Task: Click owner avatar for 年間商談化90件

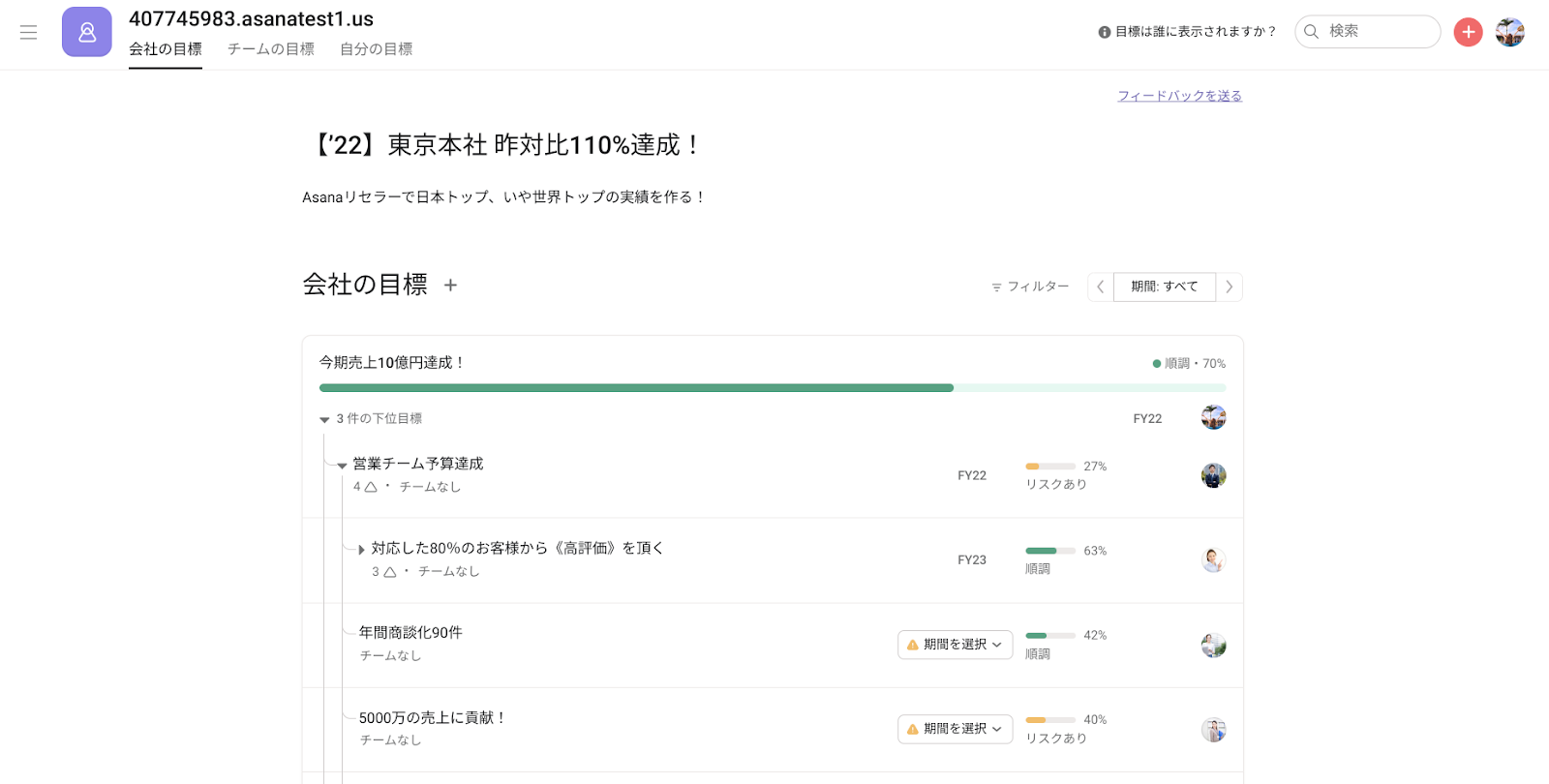Action: (x=1213, y=645)
